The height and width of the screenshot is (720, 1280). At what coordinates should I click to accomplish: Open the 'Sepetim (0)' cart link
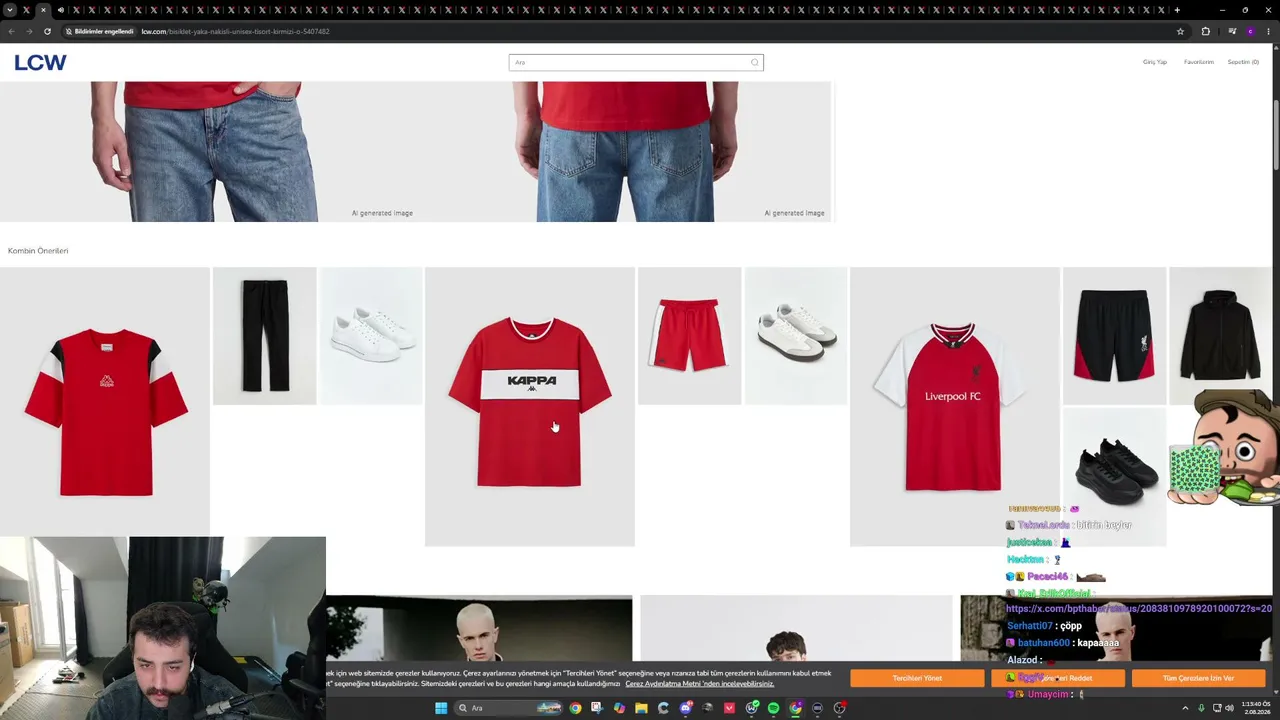point(1243,62)
